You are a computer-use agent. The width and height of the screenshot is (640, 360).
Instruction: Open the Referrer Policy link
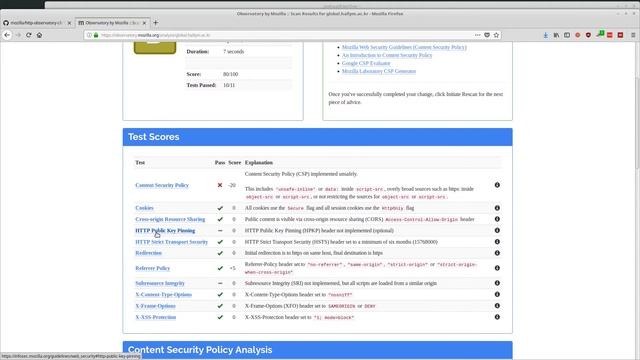click(x=153, y=268)
